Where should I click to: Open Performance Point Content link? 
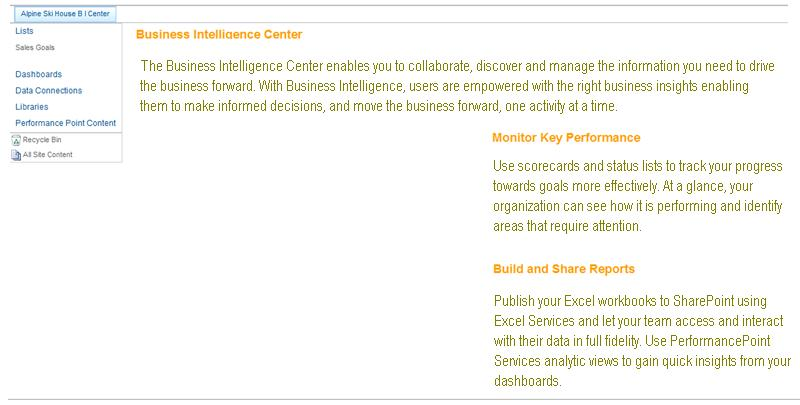pyautogui.click(x=65, y=123)
